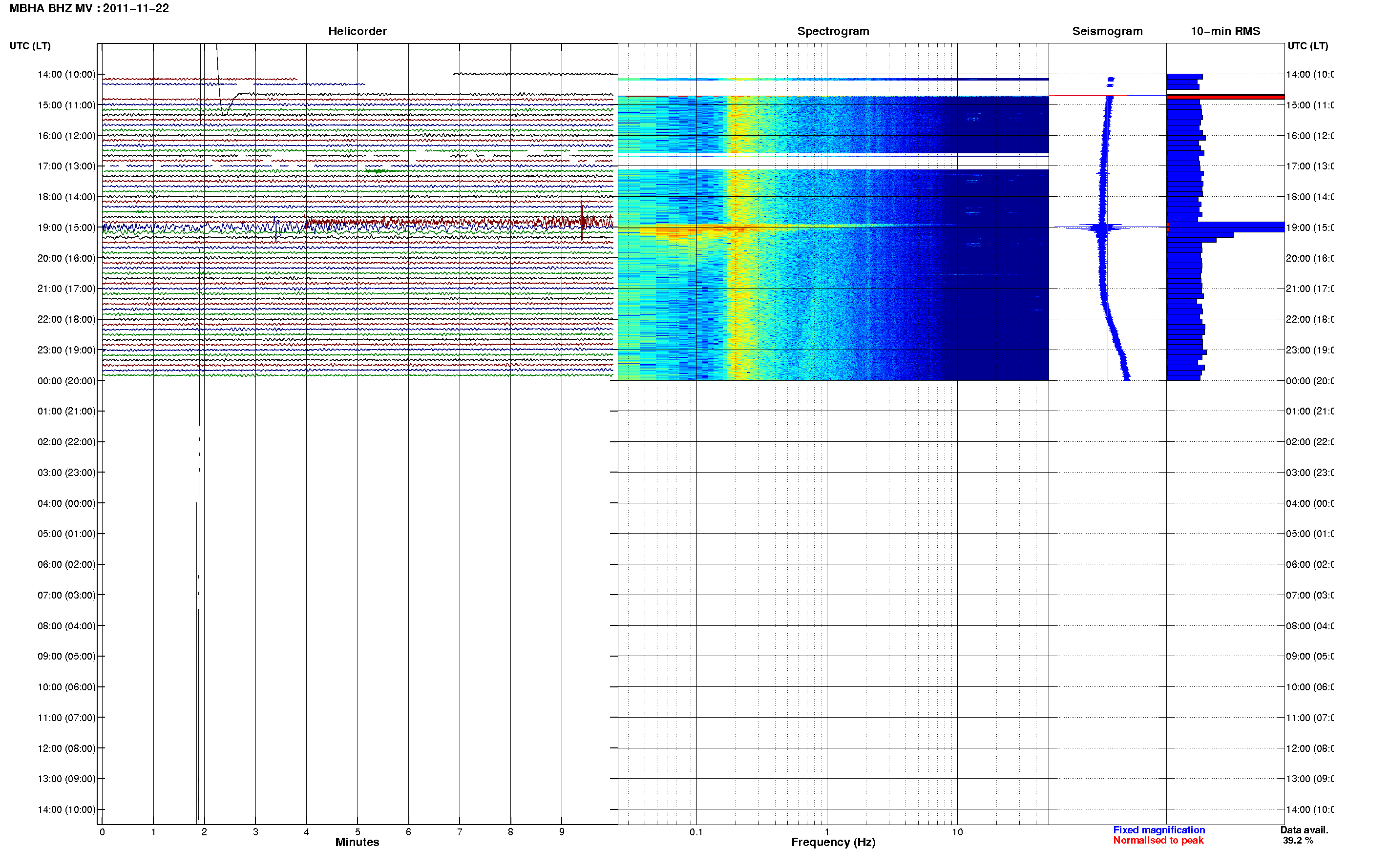This screenshot has height=868, width=1389.
Task: Click the red RMS bar just before 15:00
Action: point(1225,97)
